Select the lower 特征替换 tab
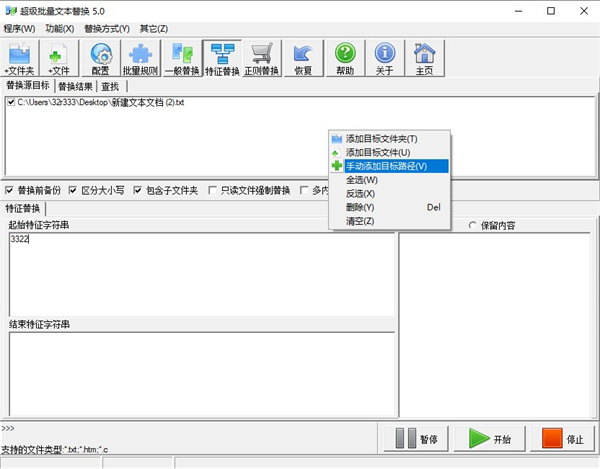Viewport: 600px width, 469px height. click(23, 208)
